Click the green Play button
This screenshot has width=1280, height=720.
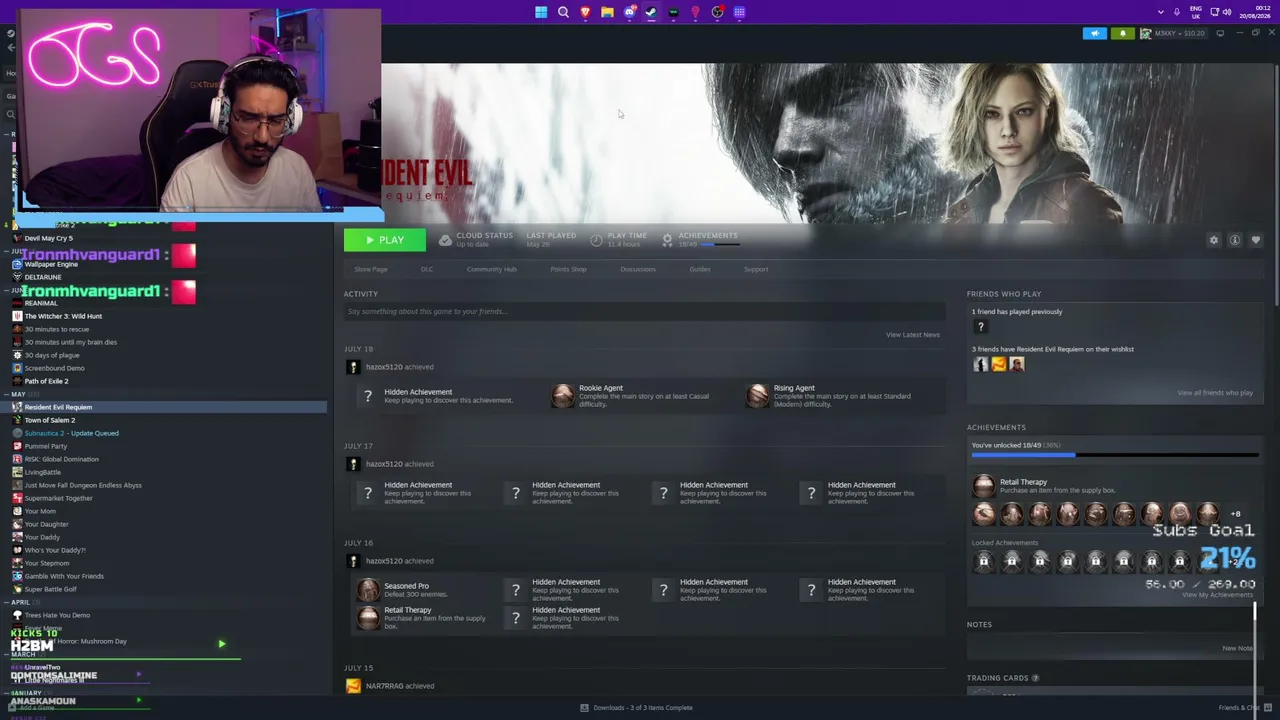pos(384,240)
